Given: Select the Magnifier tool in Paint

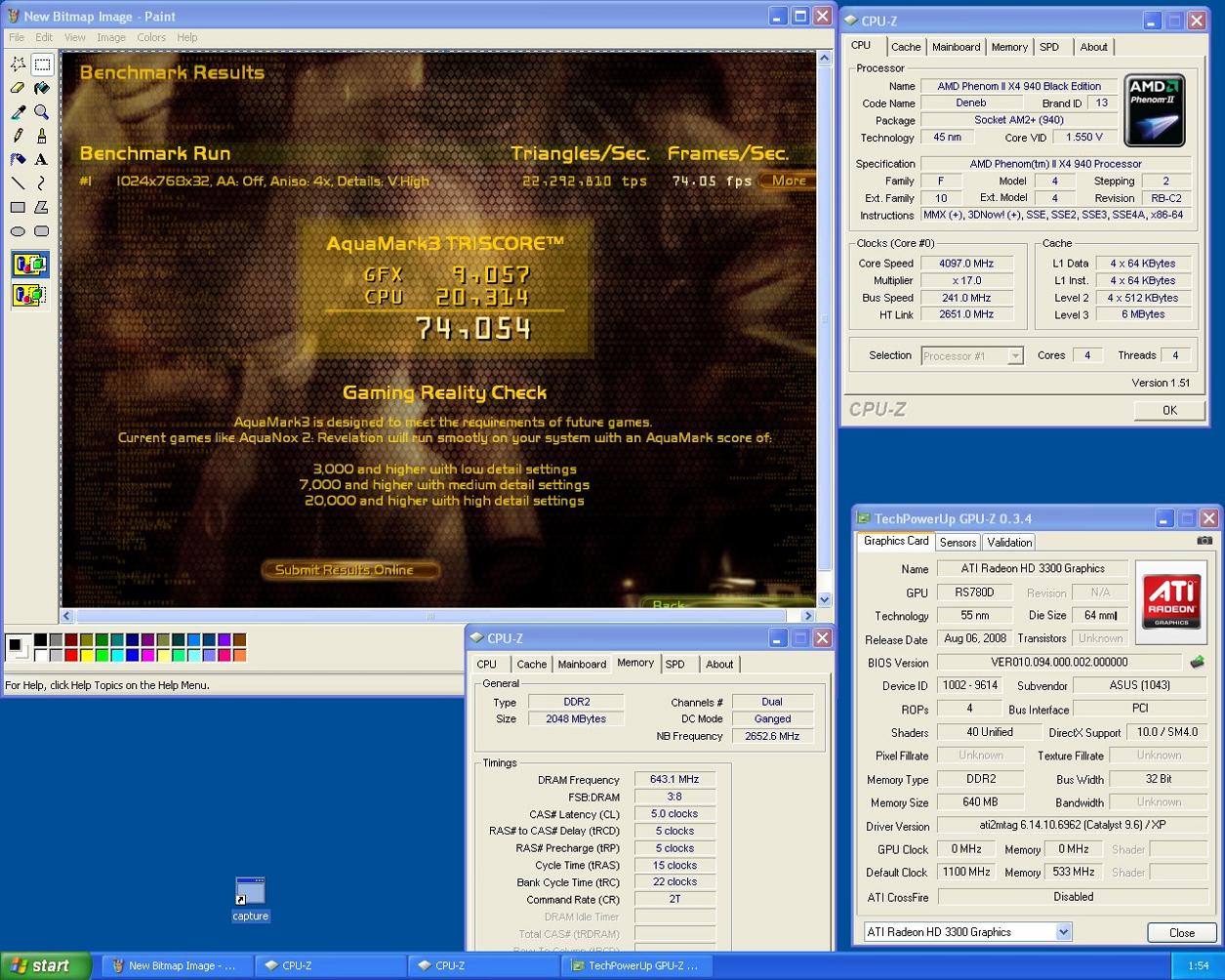Looking at the screenshot, I should (x=42, y=112).
